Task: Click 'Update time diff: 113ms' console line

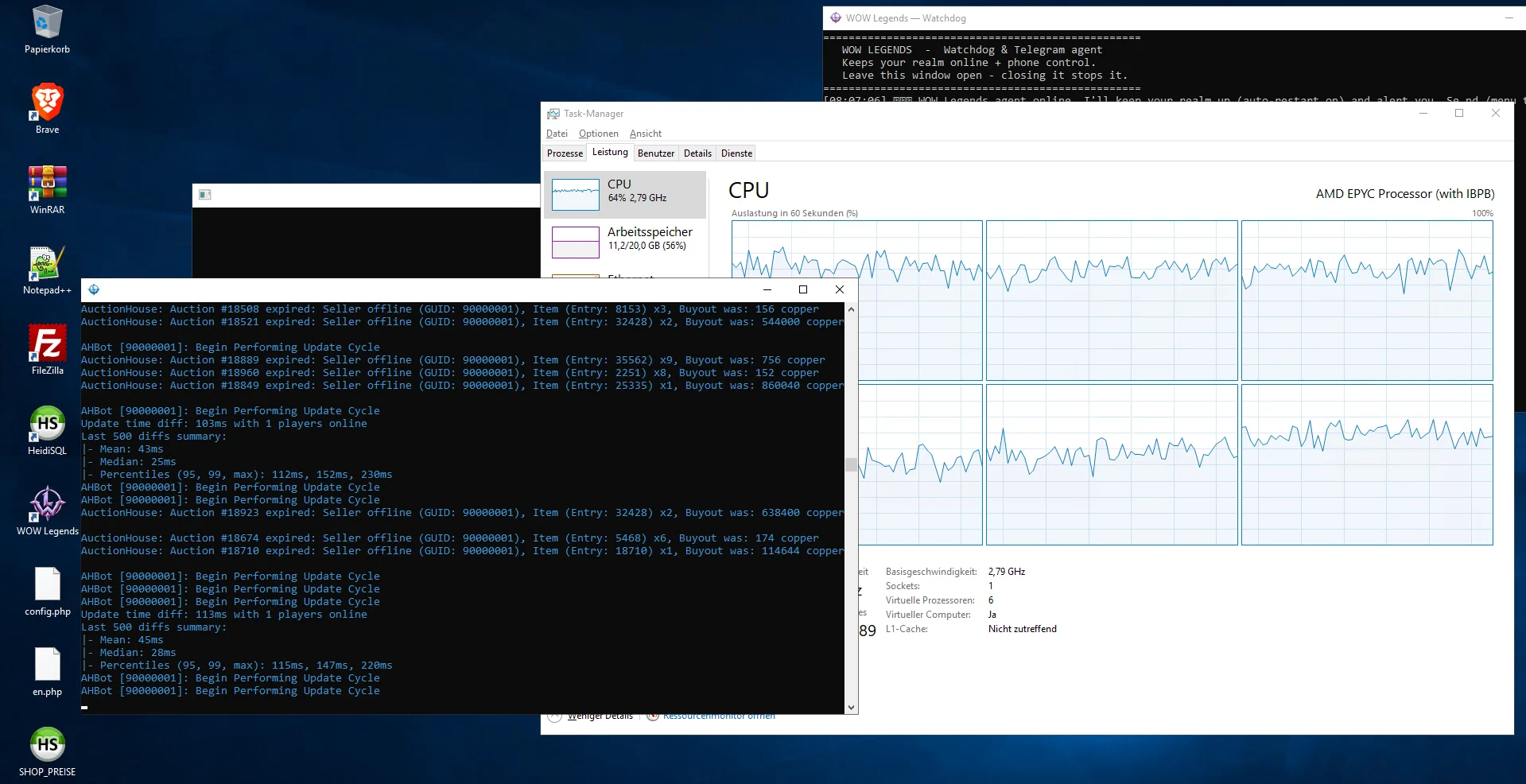Action: [223, 615]
